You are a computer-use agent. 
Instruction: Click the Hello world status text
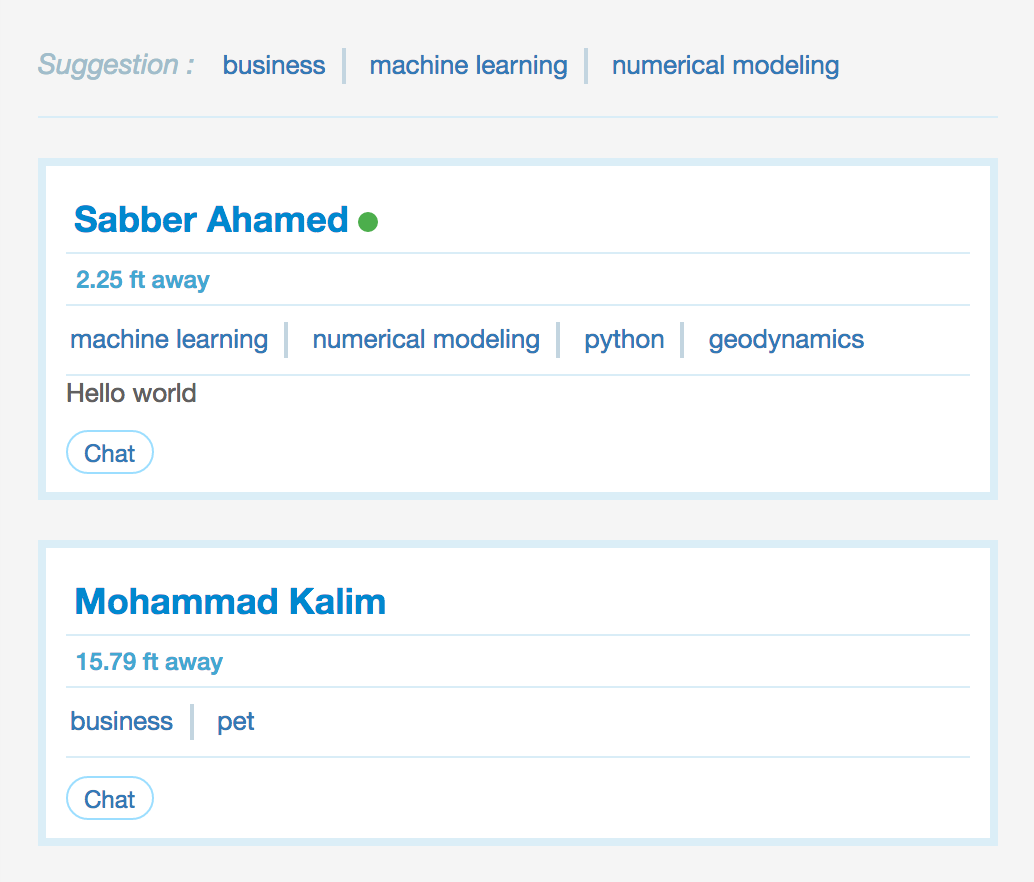click(131, 394)
